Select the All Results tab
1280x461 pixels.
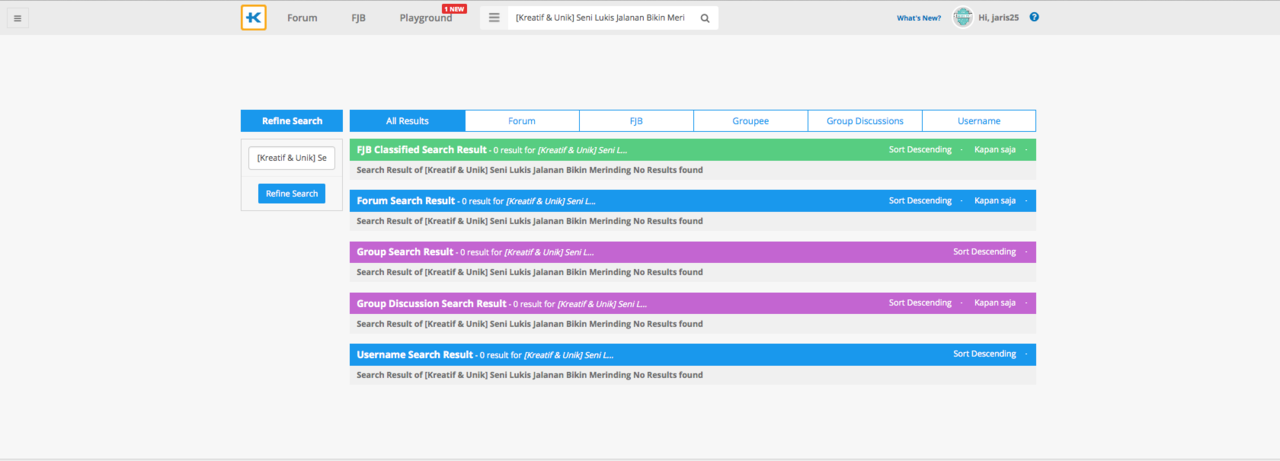pos(407,121)
